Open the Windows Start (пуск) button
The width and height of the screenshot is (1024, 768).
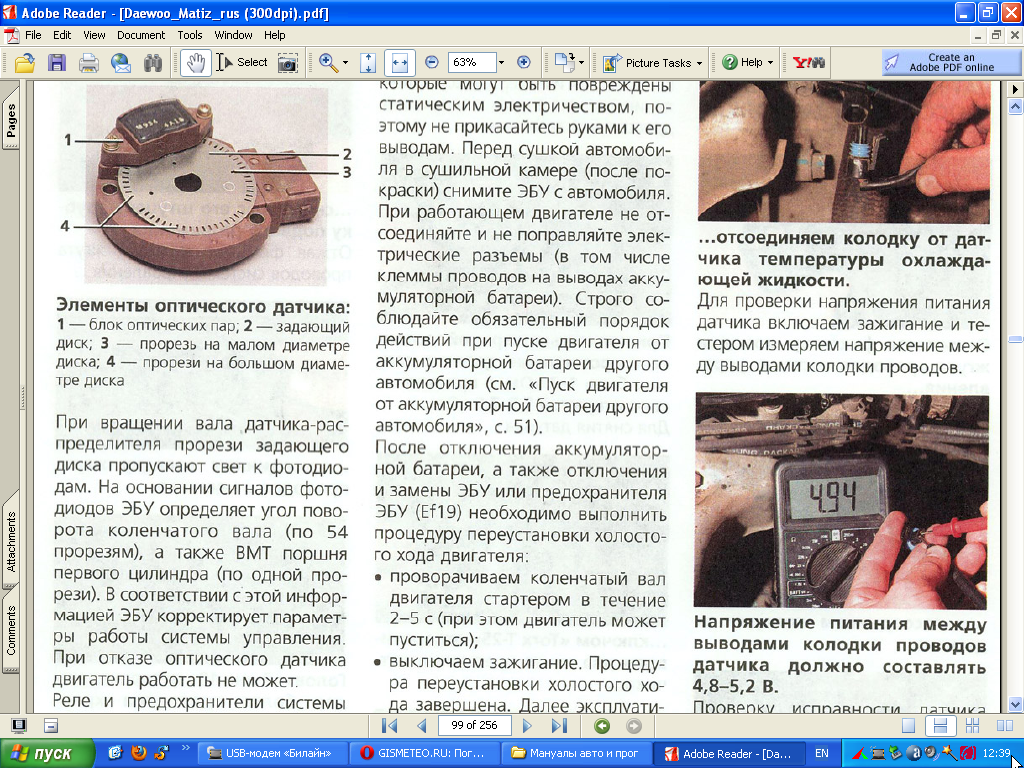pyautogui.click(x=47, y=754)
